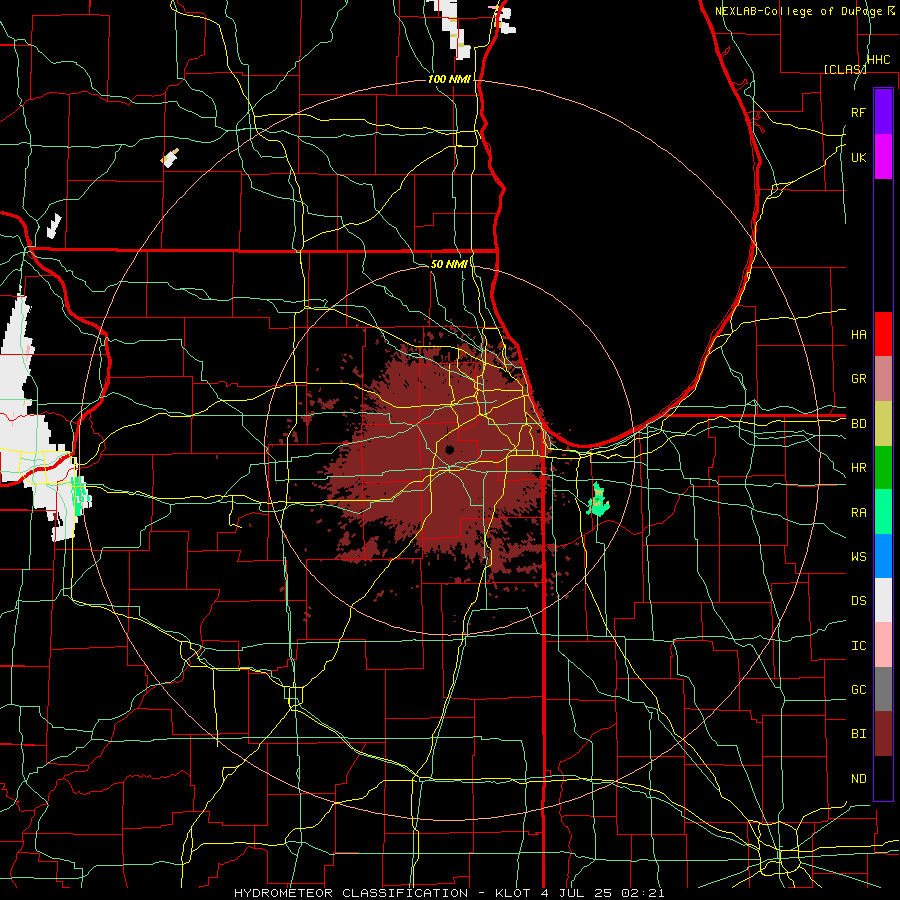900x900 pixels.
Task: Click the white DS legend swatch
Action: [x=883, y=600]
